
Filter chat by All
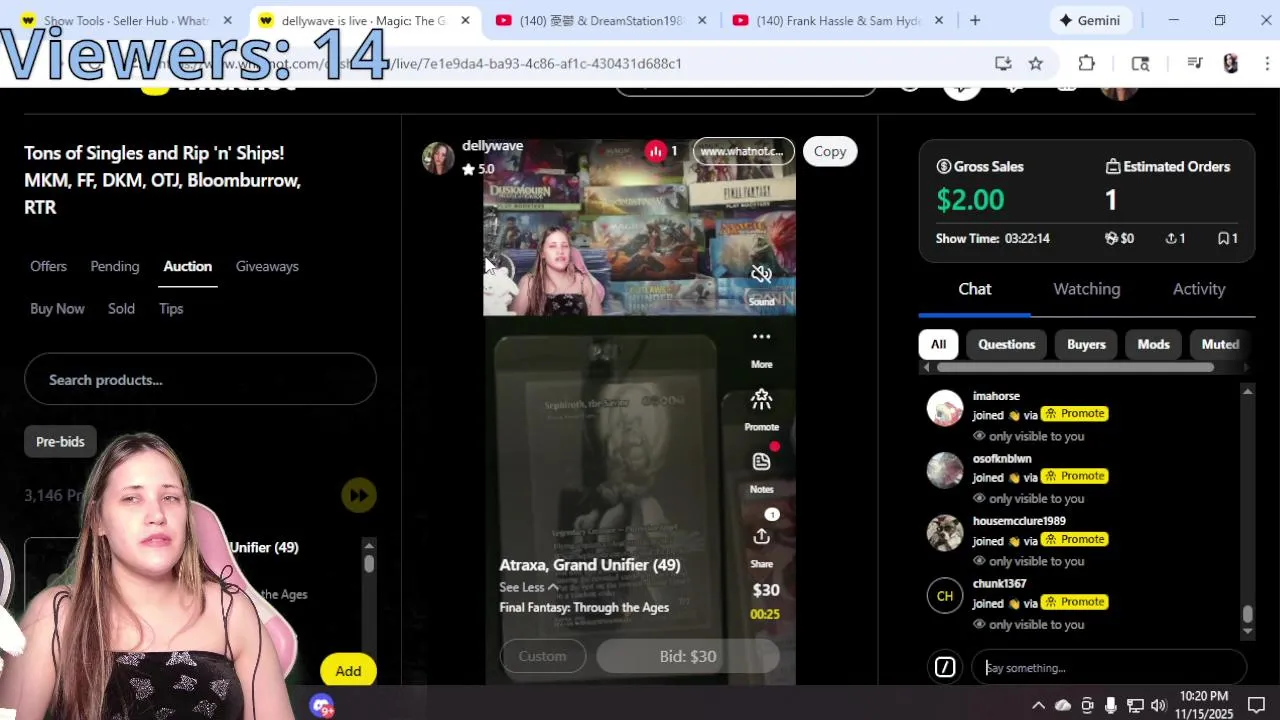pyautogui.click(x=938, y=344)
